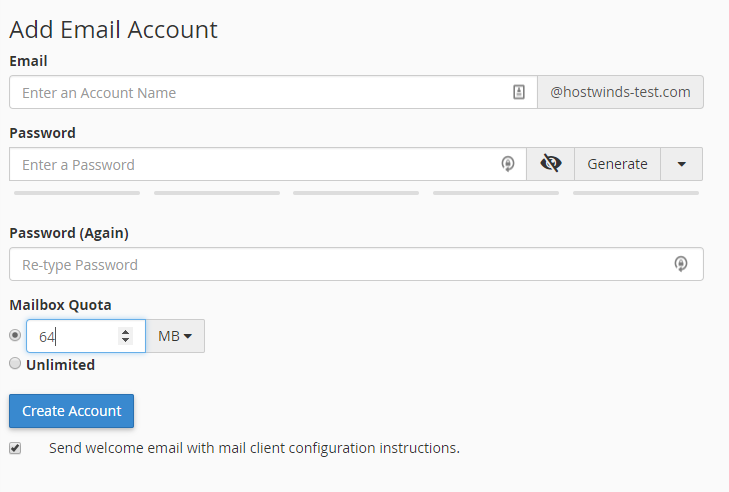This screenshot has height=492, width=729.
Task: Uncheck the Send welcome email checkbox
Action: coord(15,447)
